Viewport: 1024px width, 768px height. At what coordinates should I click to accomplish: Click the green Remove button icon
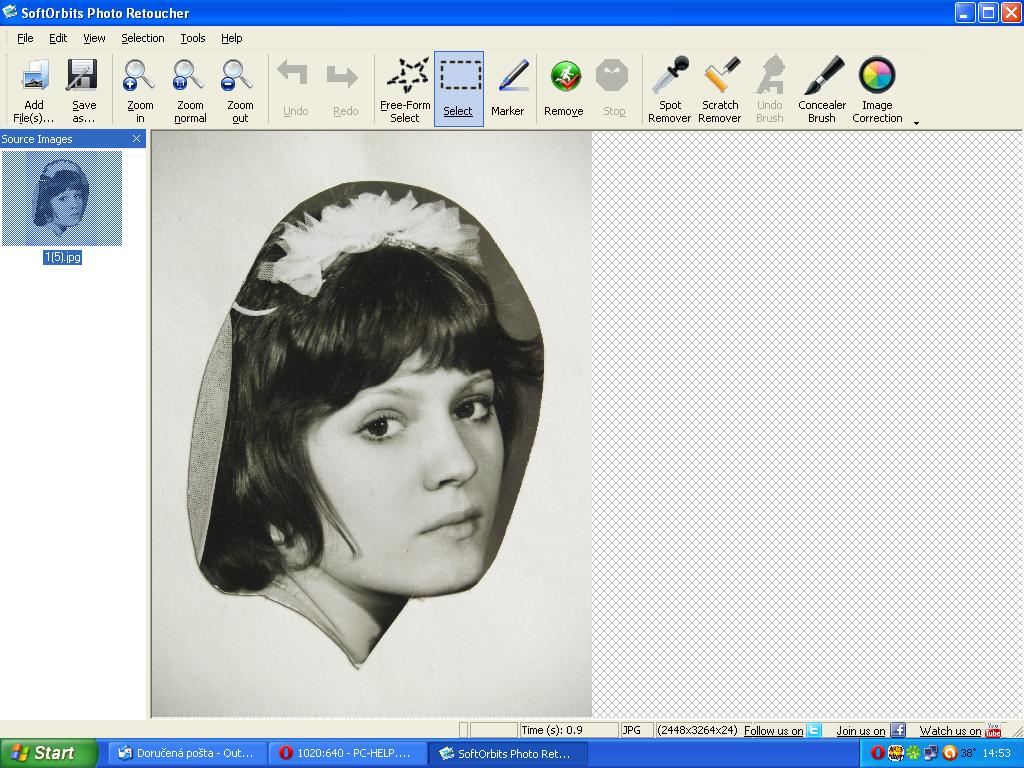click(565, 76)
